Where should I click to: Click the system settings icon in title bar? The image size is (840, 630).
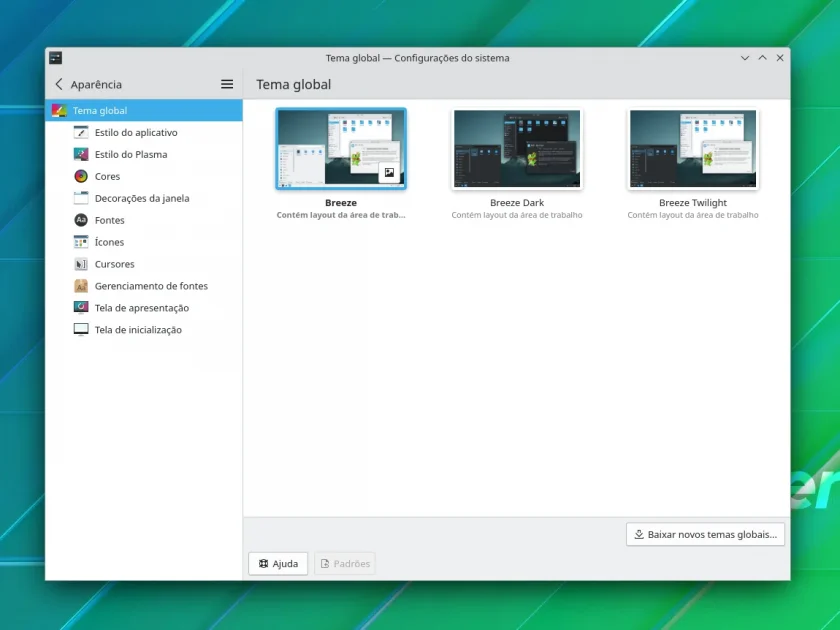tap(56, 57)
